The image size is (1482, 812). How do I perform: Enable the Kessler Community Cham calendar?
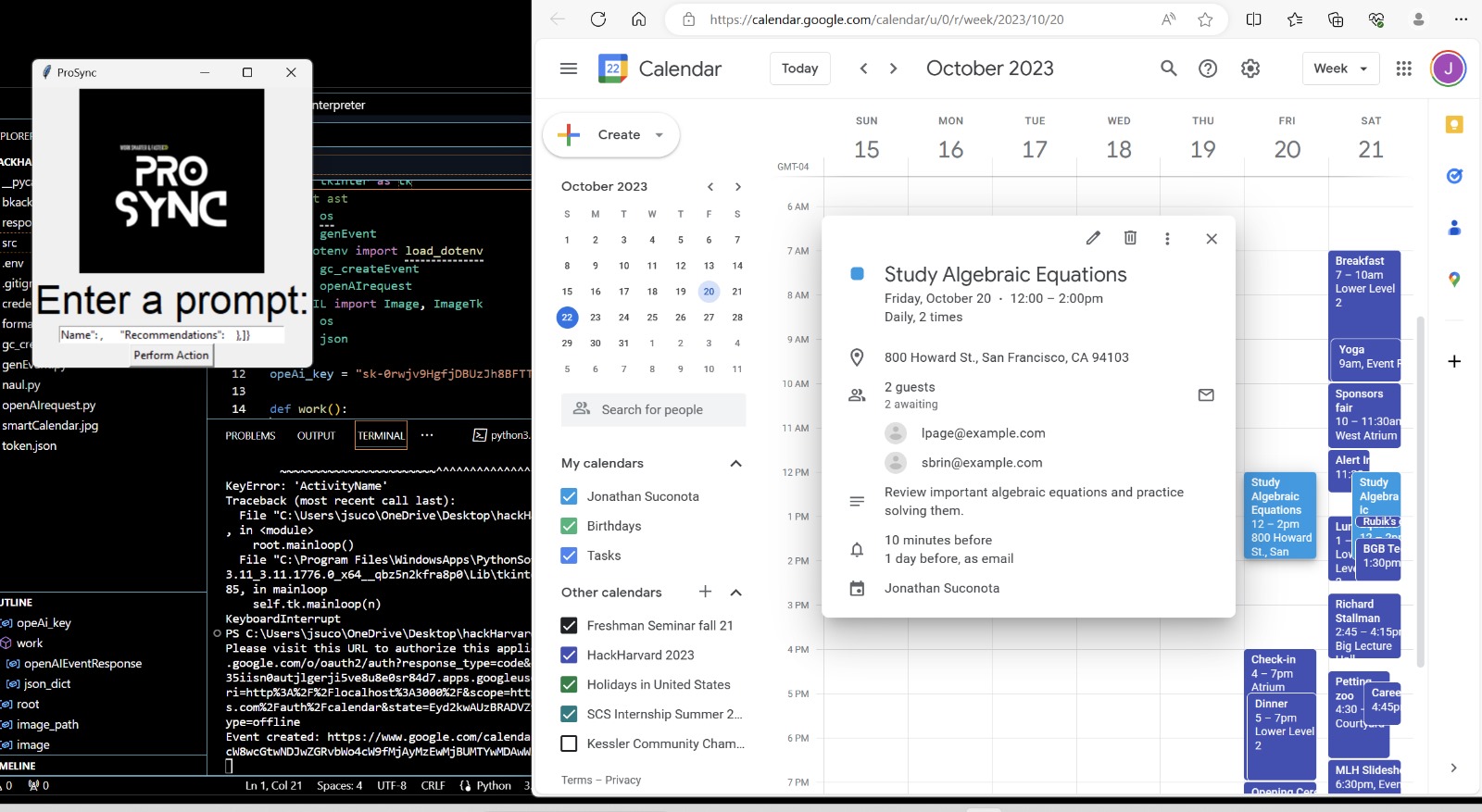click(x=569, y=743)
